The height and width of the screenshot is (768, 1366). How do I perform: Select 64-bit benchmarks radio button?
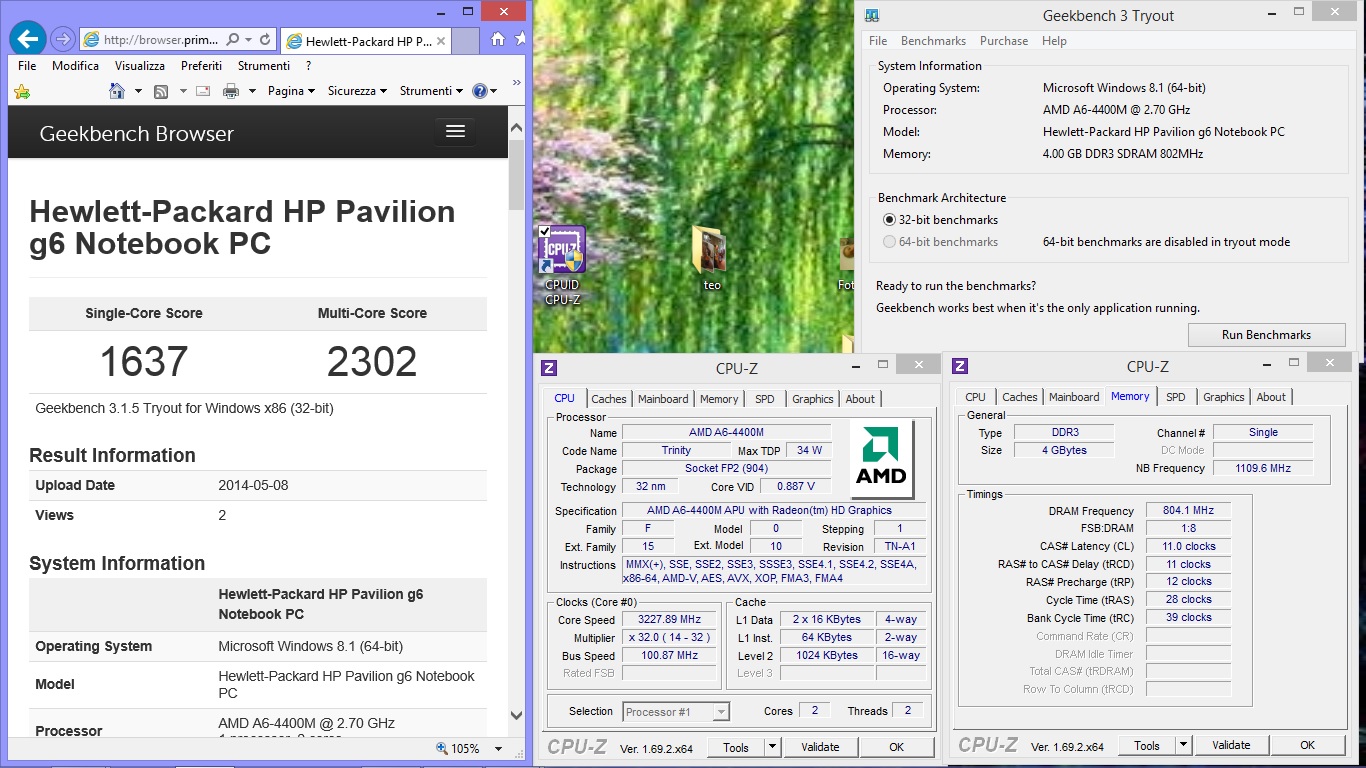pos(889,242)
